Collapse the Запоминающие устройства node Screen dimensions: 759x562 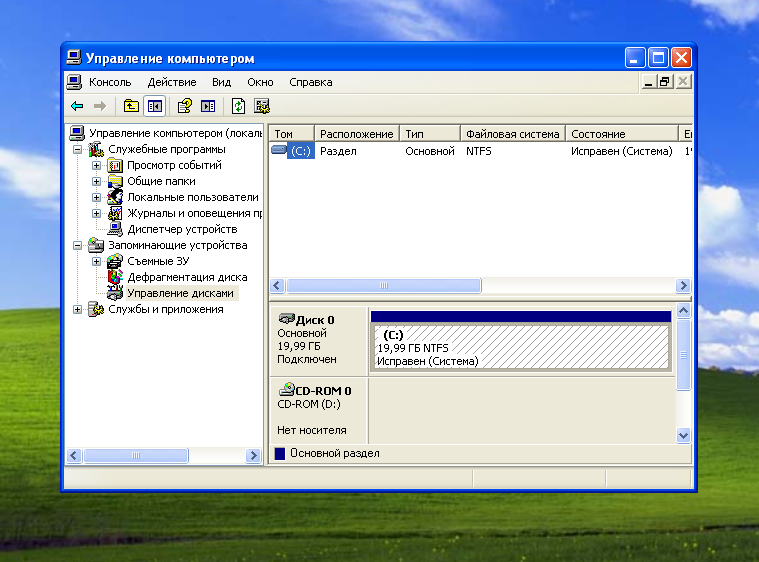pyautogui.click(x=77, y=245)
